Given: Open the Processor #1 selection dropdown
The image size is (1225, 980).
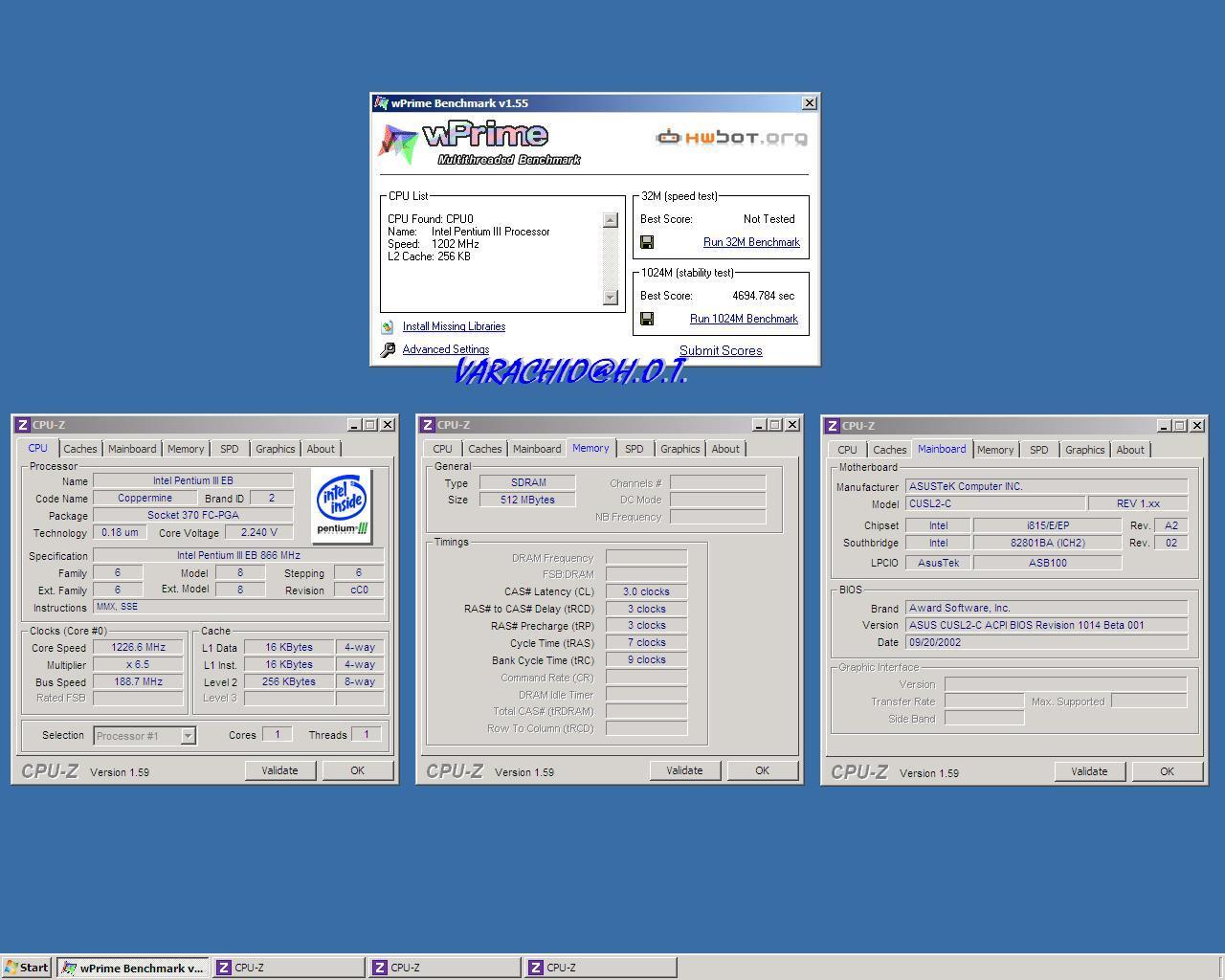Looking at the screenshot, I should click(x=189, y=736).
